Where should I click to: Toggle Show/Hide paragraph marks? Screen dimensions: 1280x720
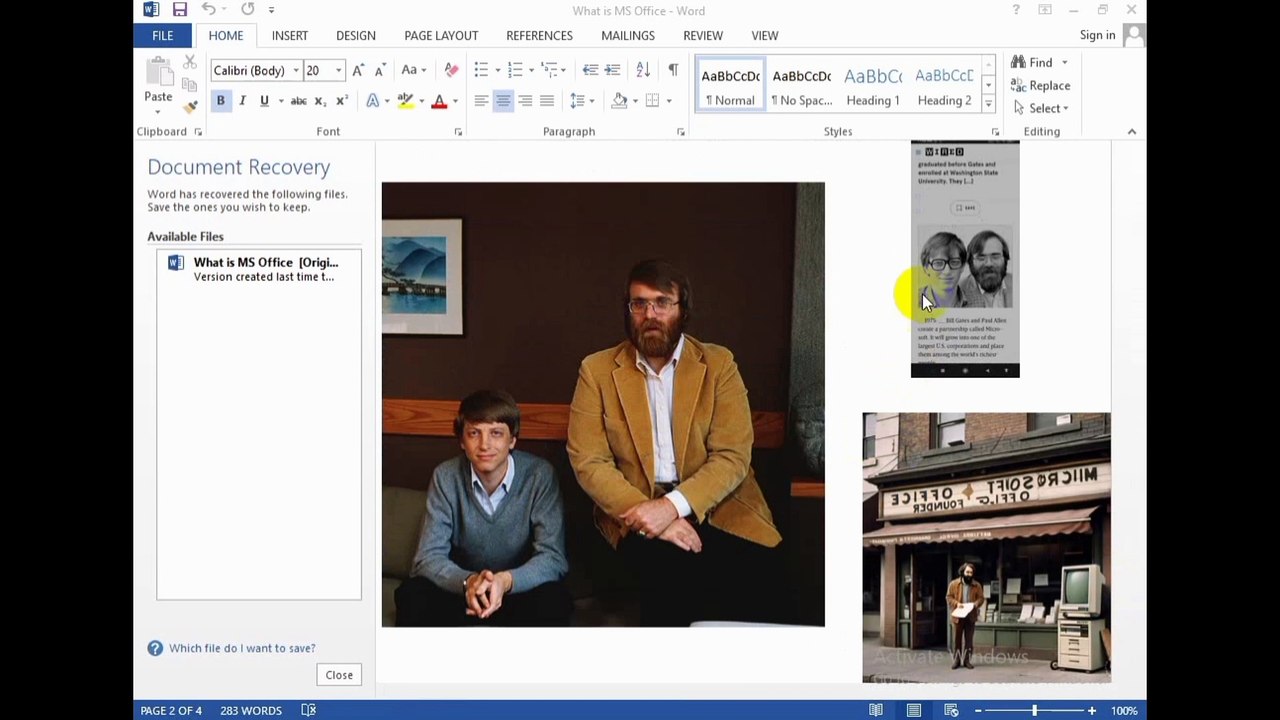point(673,70)
